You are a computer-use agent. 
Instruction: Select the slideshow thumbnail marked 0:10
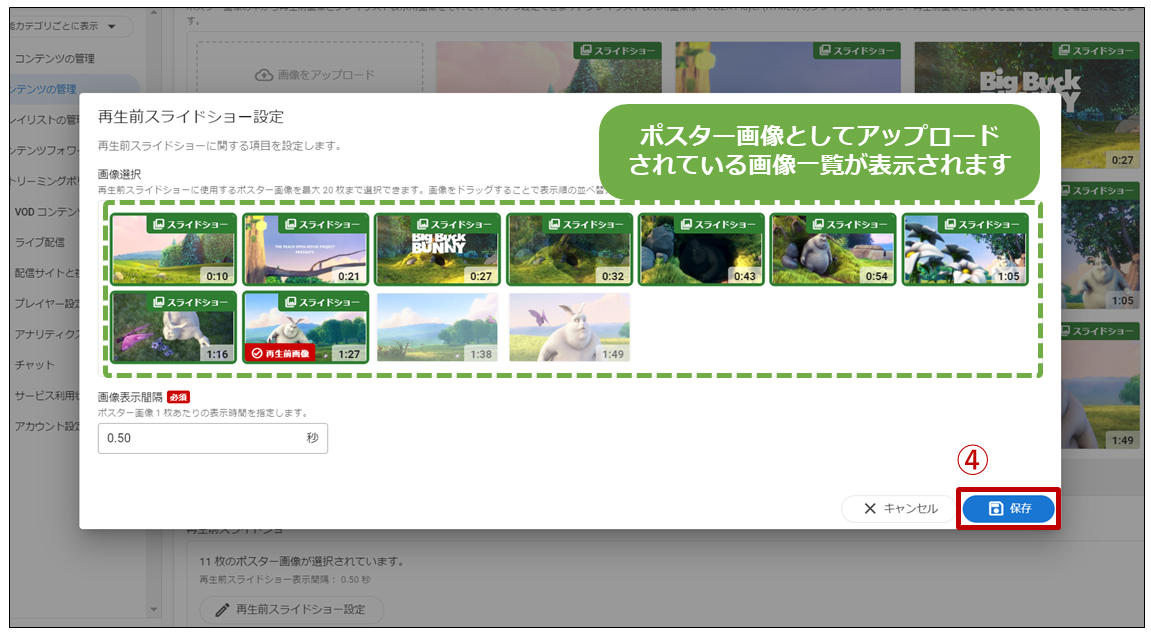pos(173,250)
